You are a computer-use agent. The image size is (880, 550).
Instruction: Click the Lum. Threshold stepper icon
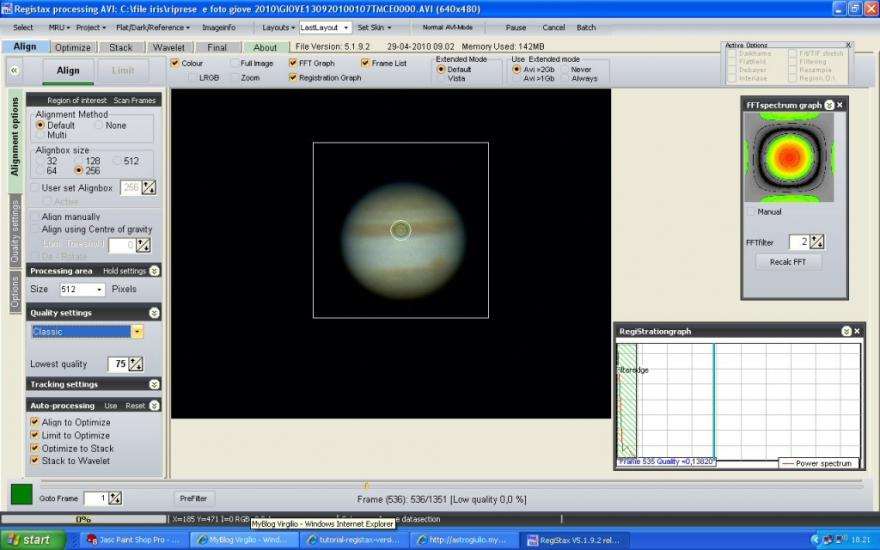coord(144,245)
